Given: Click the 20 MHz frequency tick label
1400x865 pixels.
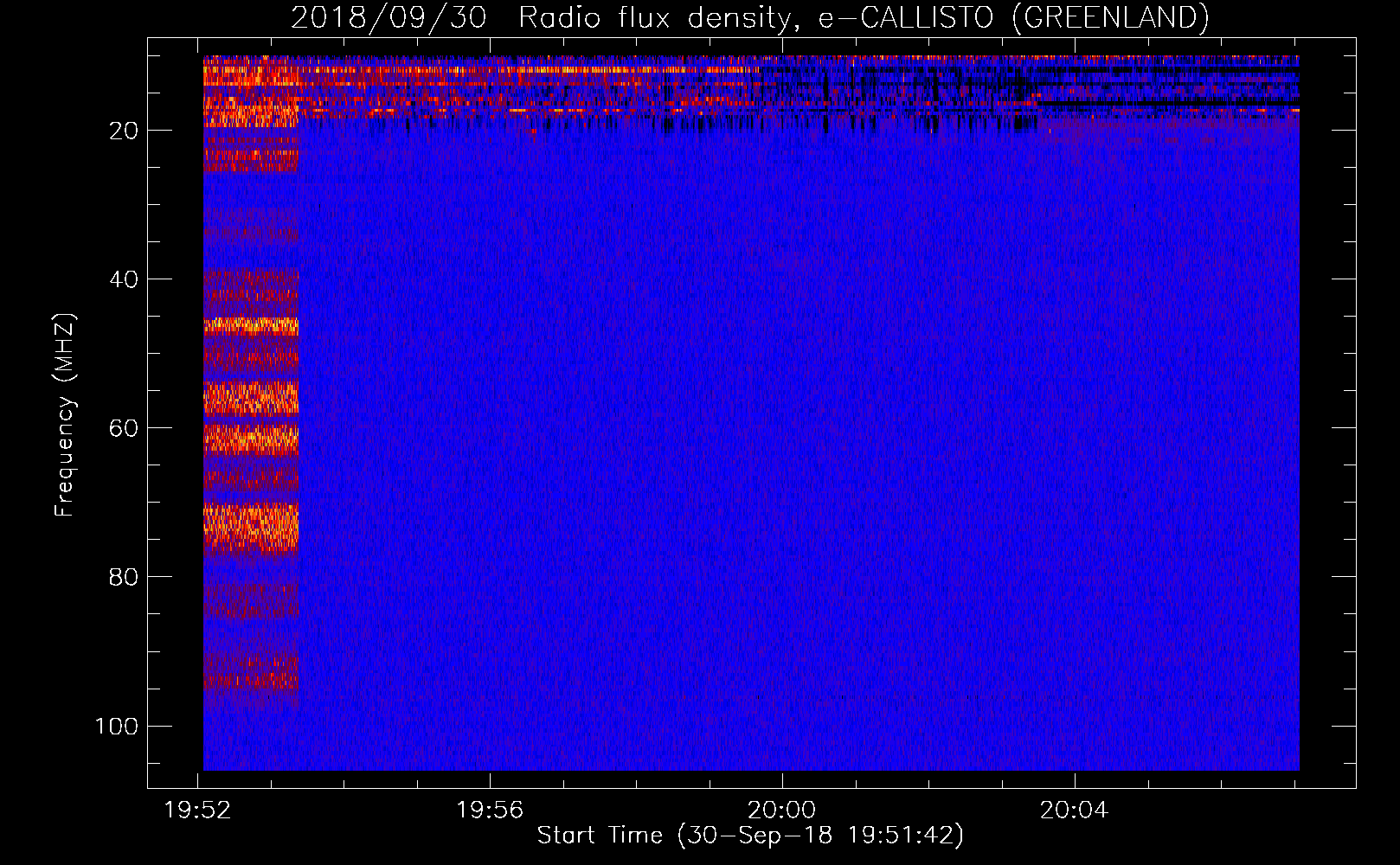Looking at the screenshot, I should pos(124,131).
